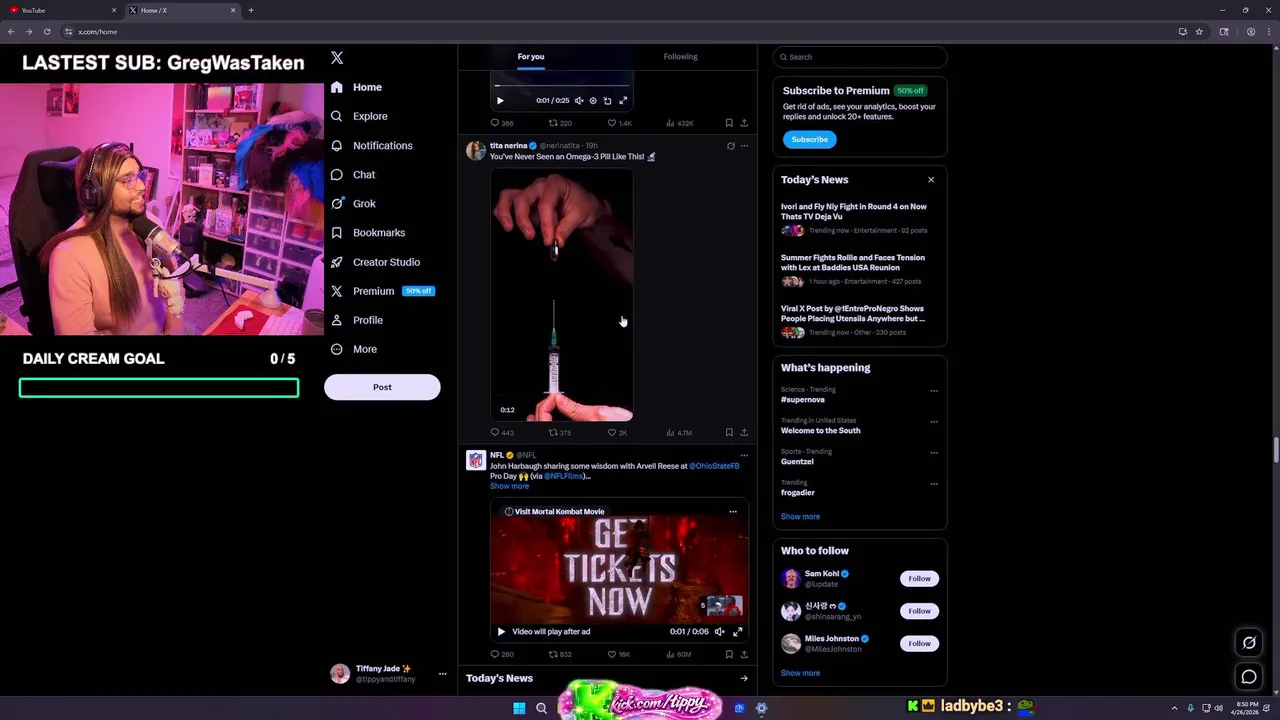Open Chat from the sidebar
The image size is (1280, 720).
[x=353, y=174]
